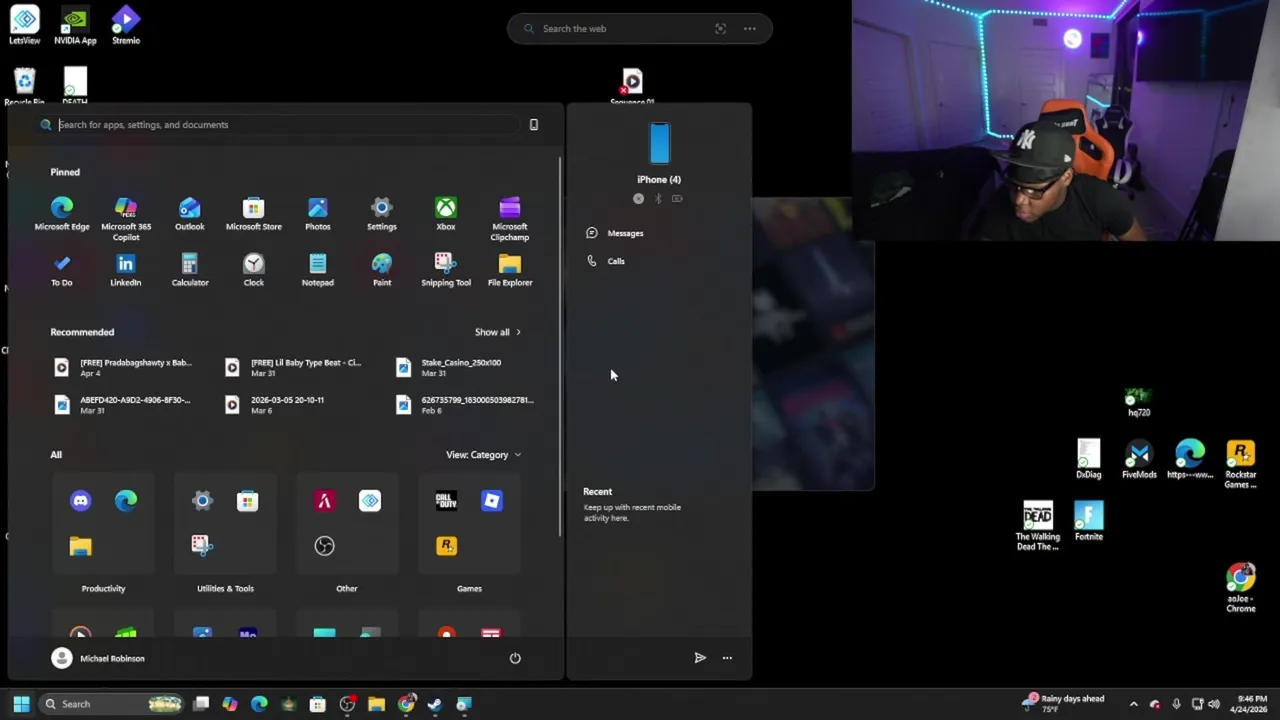The height and width of the screenshot is (720, 1280).
Task: Open Michael Robinson account menu
Action: 98,658
